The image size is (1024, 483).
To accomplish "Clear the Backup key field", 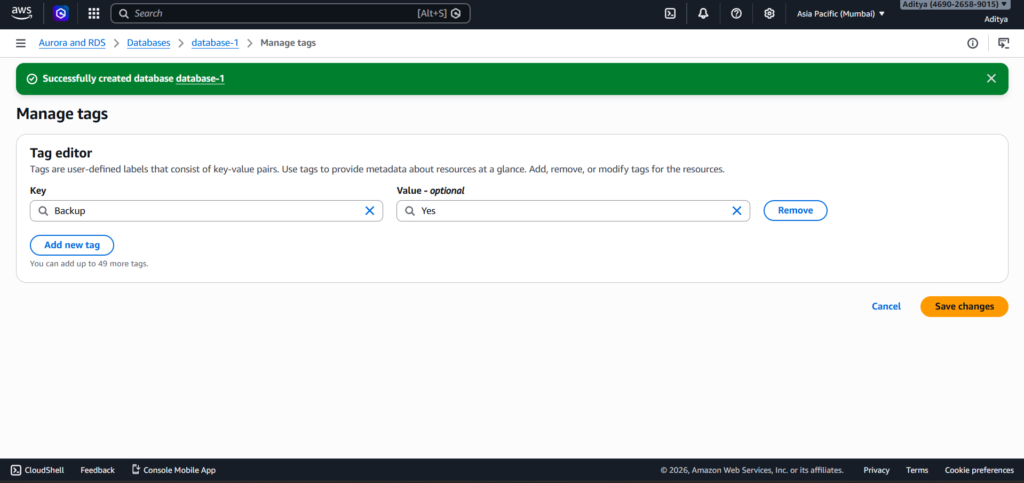I will point(369,211).
